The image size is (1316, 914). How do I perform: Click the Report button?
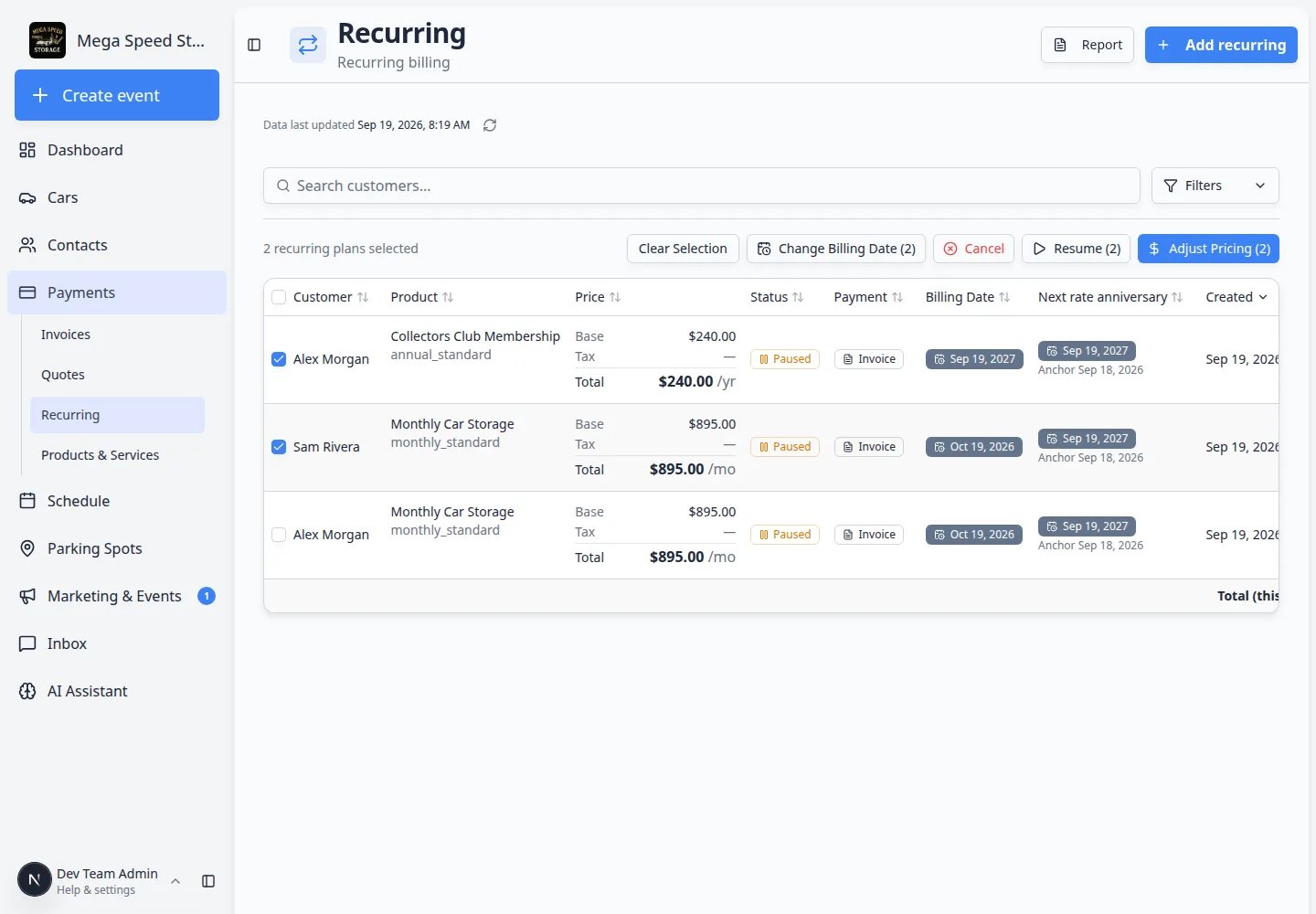coord(1088,45)
